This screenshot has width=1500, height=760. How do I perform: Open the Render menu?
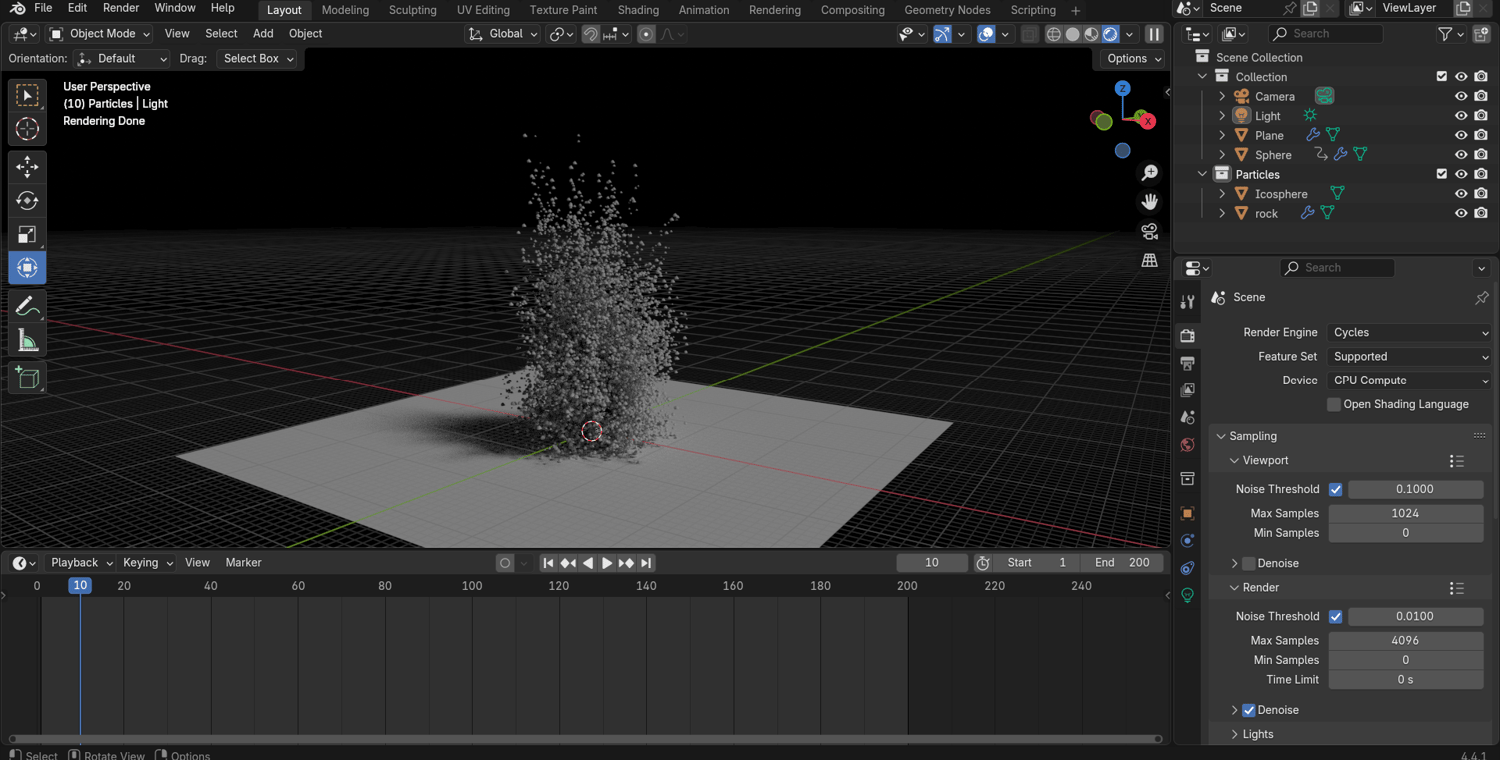click(121, 8)
